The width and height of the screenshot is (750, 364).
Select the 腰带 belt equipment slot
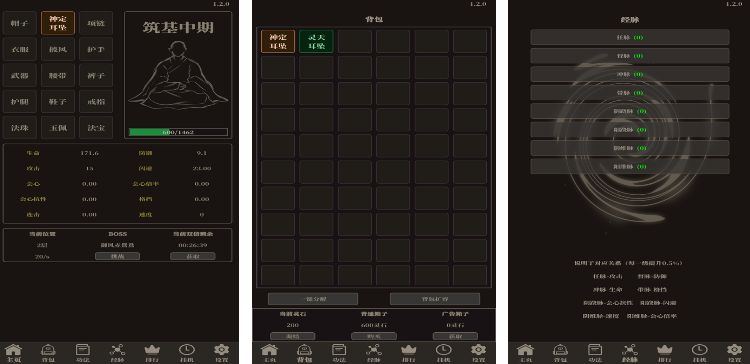[58, 75]
